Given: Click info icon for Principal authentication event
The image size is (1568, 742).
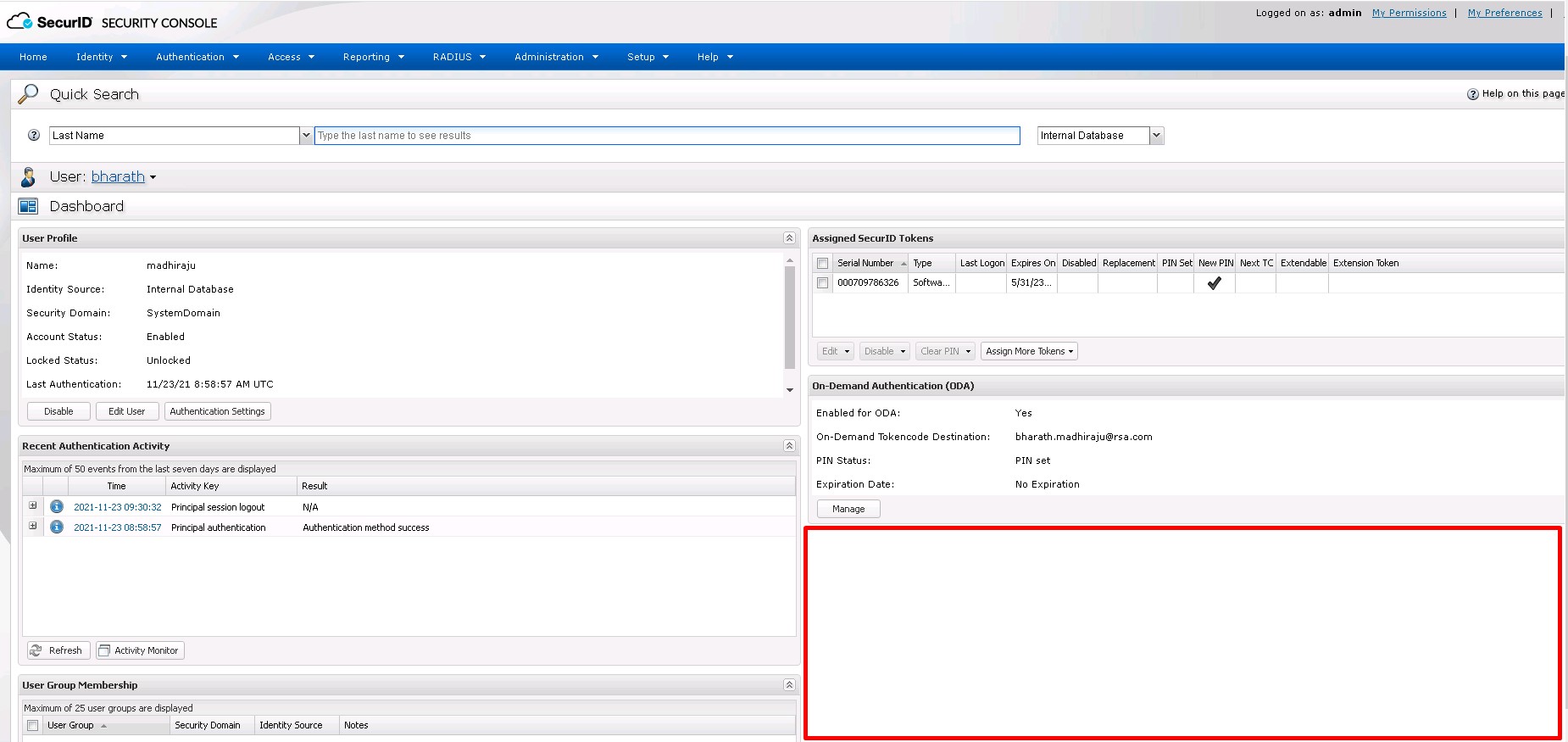Looking at the screenshot, I should (x=57, y=527).
